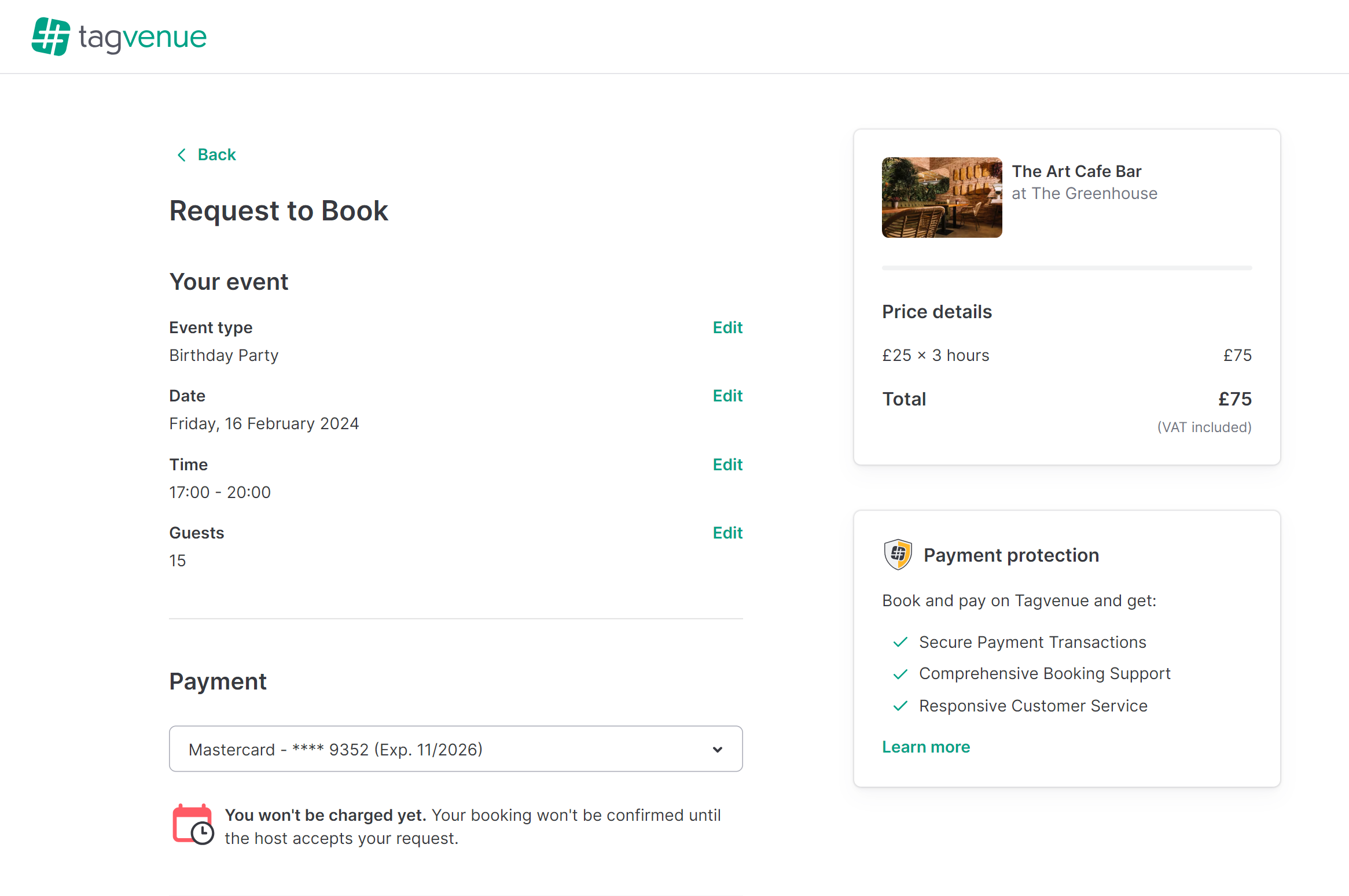Click the 'Request to Book' heading
The image size is (1349, 896).
click(x=278, y=211)
